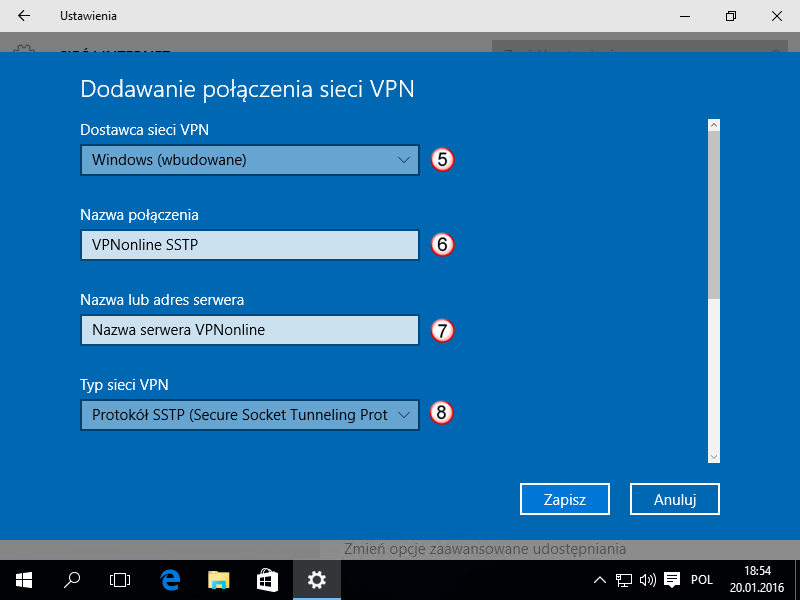Expand the Dostawca sieci VPN dropdown
Screen dimensions: 800x600
250,160
